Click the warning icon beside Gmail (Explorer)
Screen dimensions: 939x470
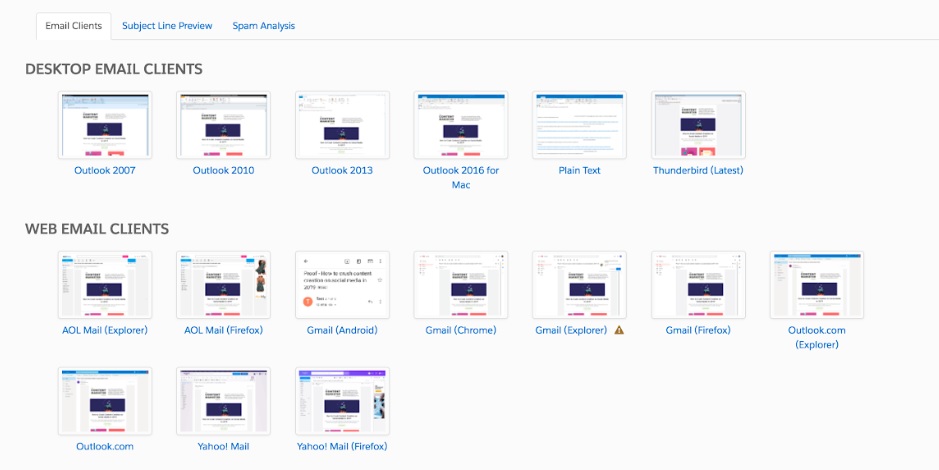619,330
